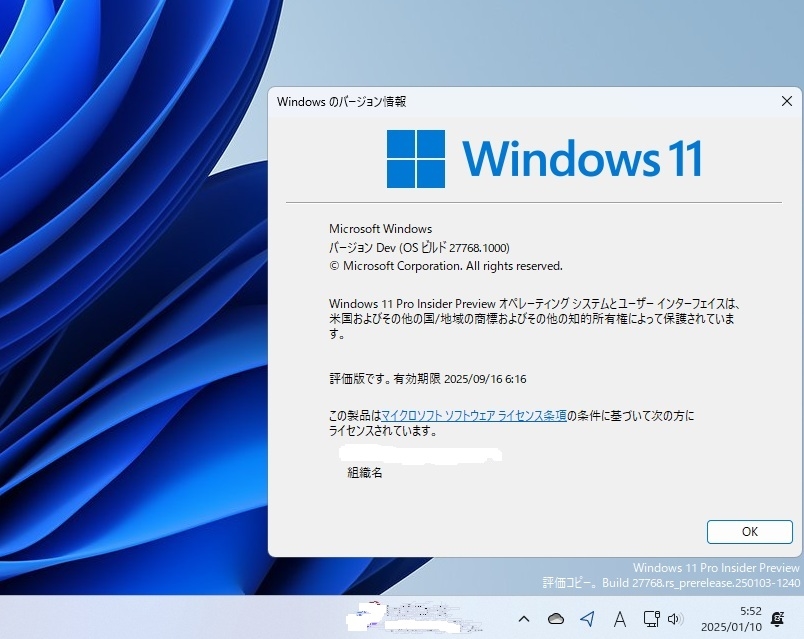Viewport: 804px width, 639px height.
Task: Click the Windows のバージョン情報 title bar text
Action: pos(341,102)
